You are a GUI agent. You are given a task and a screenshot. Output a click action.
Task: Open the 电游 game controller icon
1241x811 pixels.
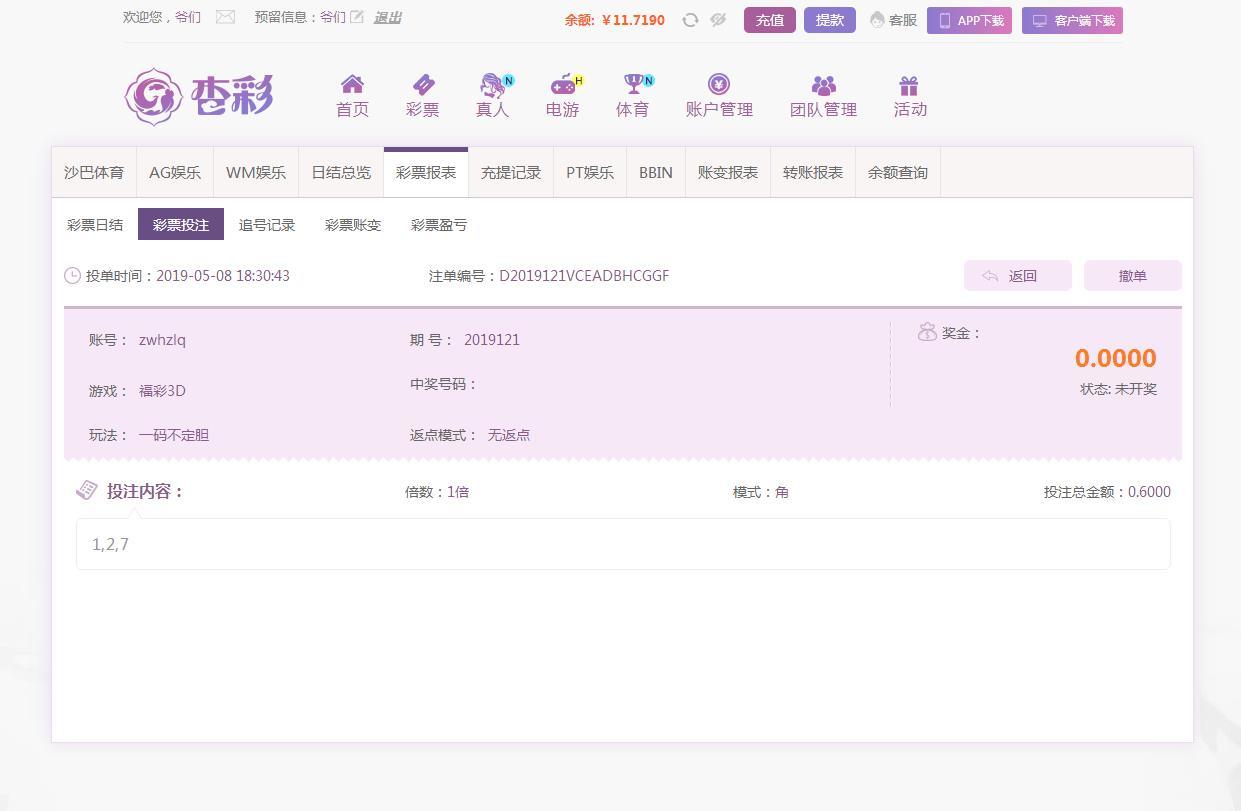click(563, 85)
